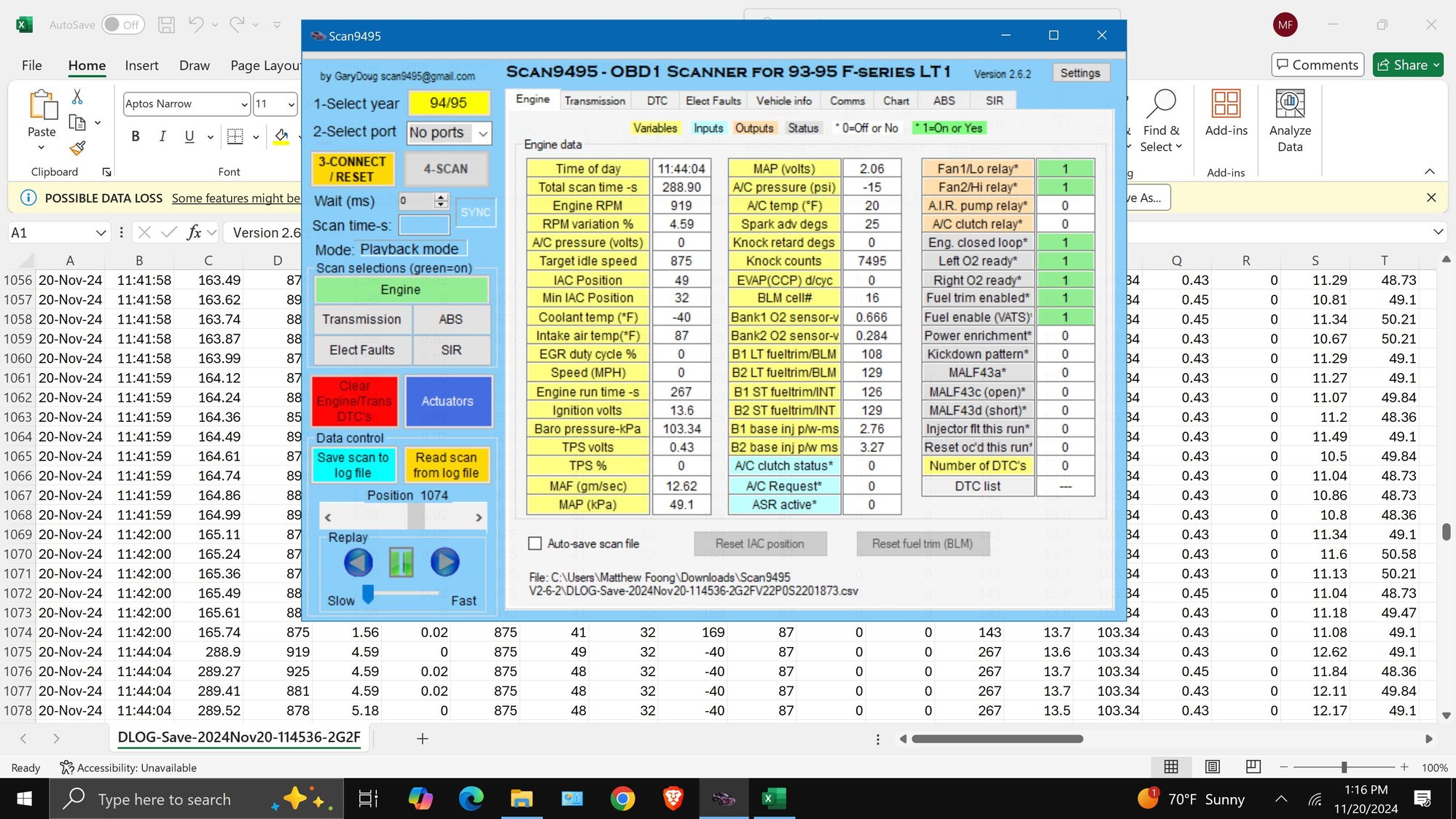Image resolution: width=1456 pixels, height=819 pixels.
Task: Open the Excel Draw ribbon tab
Action: (195, 66)
